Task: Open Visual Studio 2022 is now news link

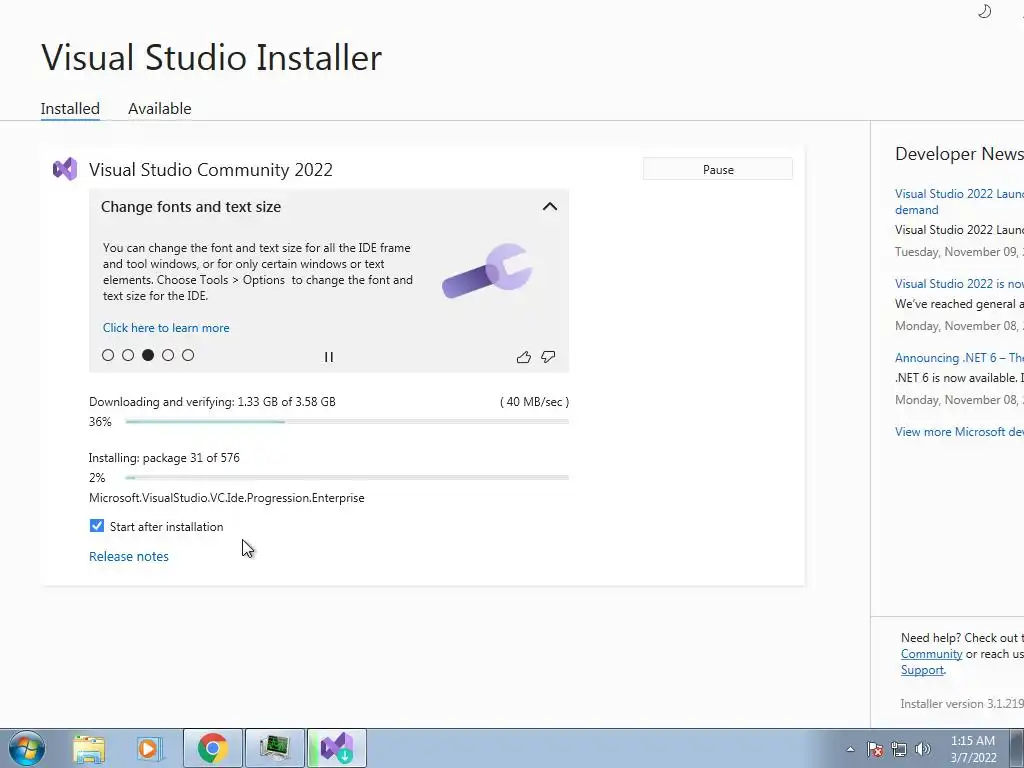Action: [x=959, y=283]
